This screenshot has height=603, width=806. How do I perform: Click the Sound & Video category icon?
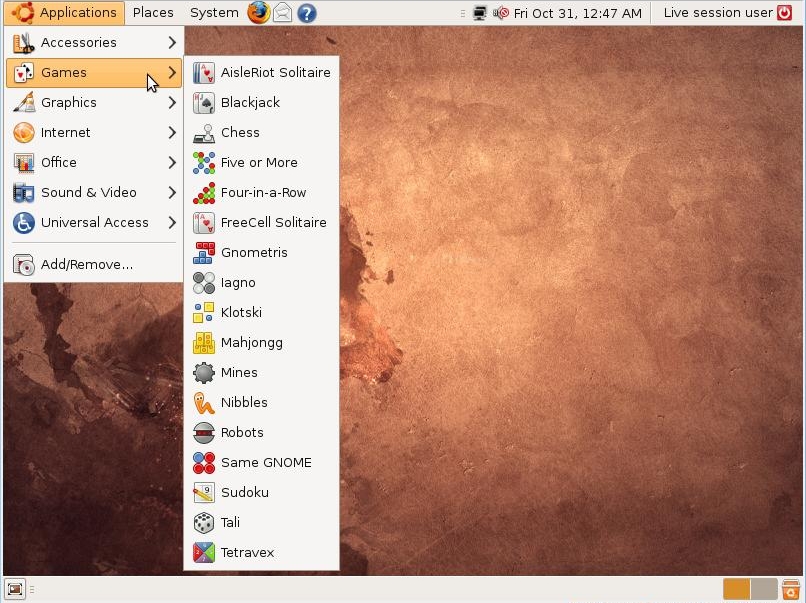click(24, 193)
